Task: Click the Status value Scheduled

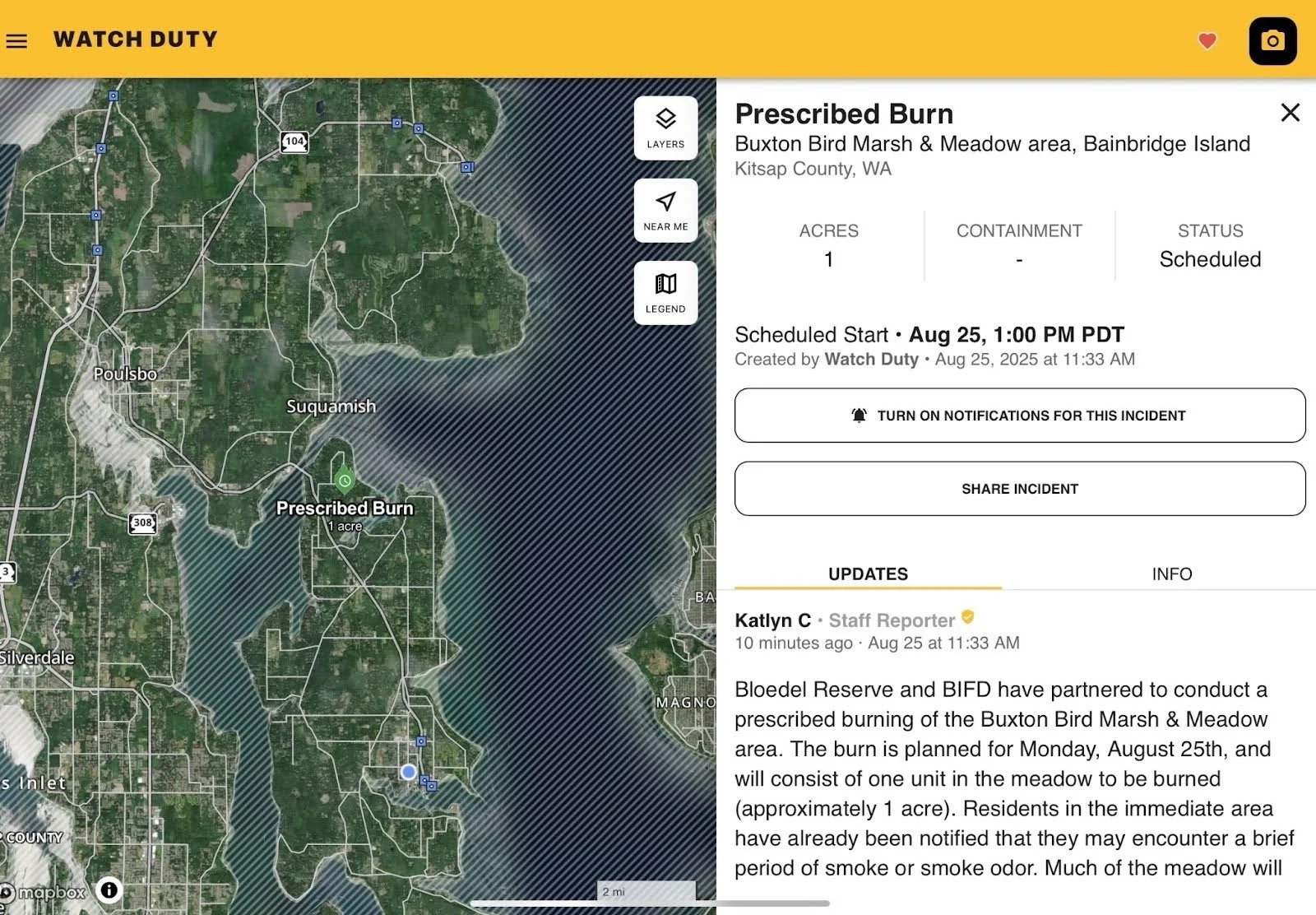Action: pos(1210,259)
